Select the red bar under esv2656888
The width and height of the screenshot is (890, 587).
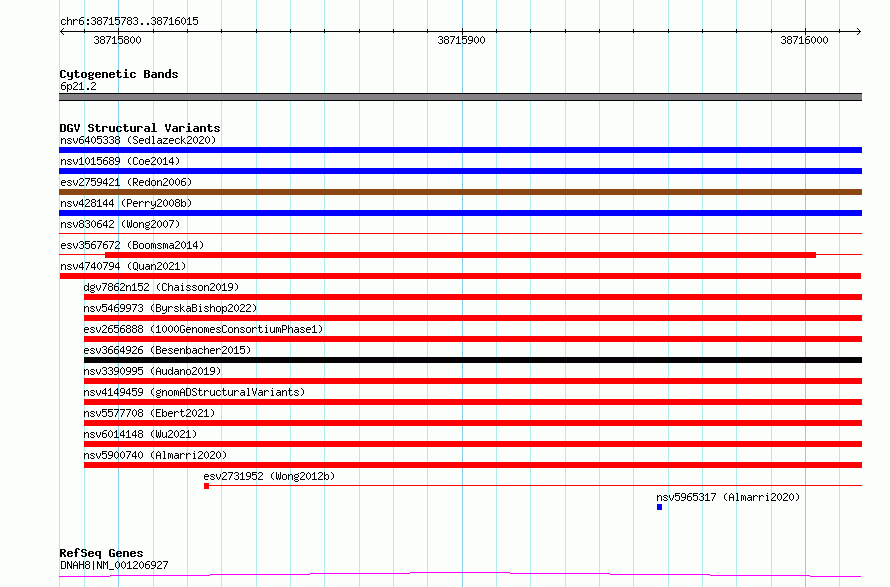(x=473, y=339)
